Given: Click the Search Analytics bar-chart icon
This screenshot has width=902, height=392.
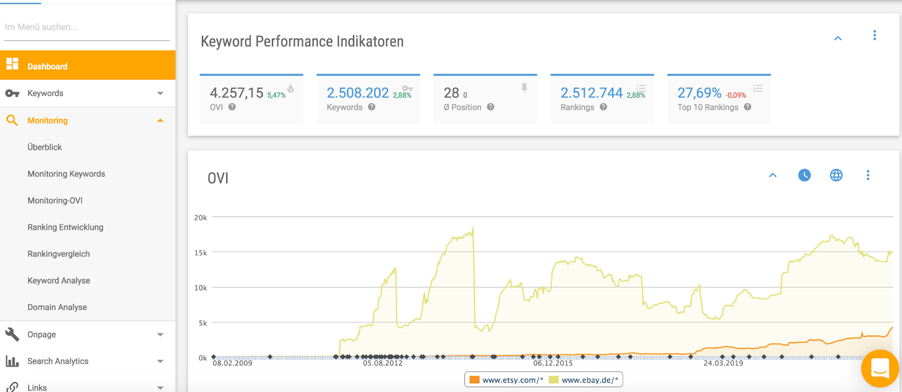Looking at the screenshot, I should click(12, 361).
